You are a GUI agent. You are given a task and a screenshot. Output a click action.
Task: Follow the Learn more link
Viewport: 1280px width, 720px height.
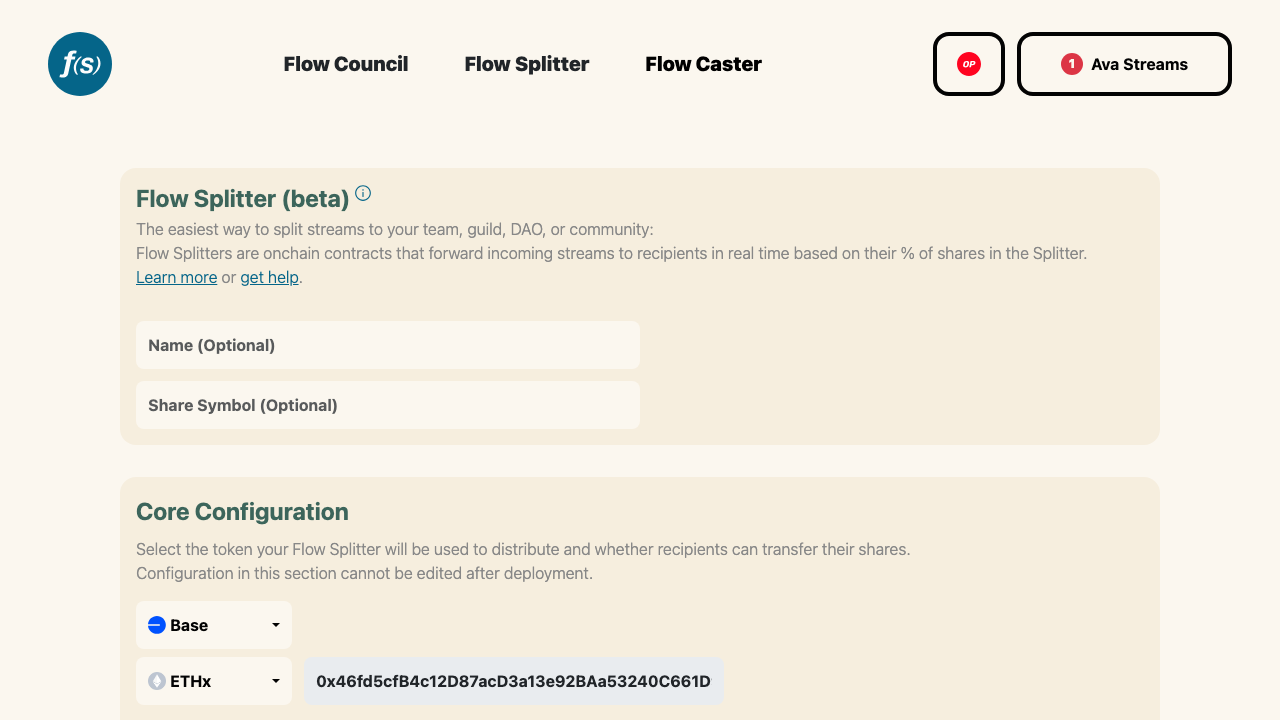176,277
